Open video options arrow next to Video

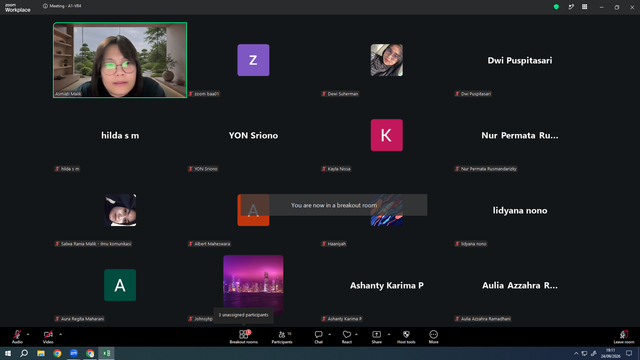tap(61, 334)
